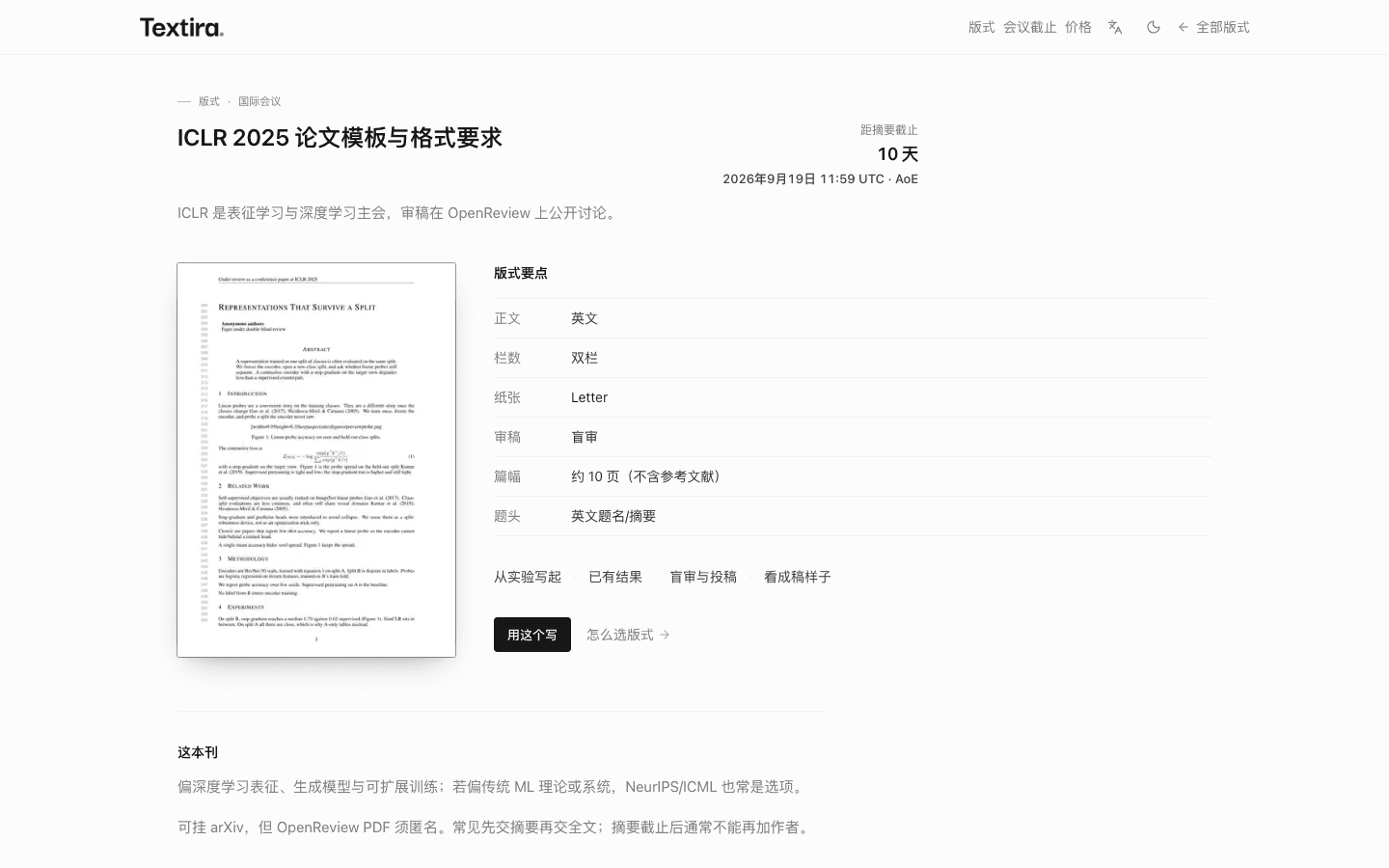The image size is (1389, 868).
Task: Jump to 已有结果 section
Action: [615, 577]
